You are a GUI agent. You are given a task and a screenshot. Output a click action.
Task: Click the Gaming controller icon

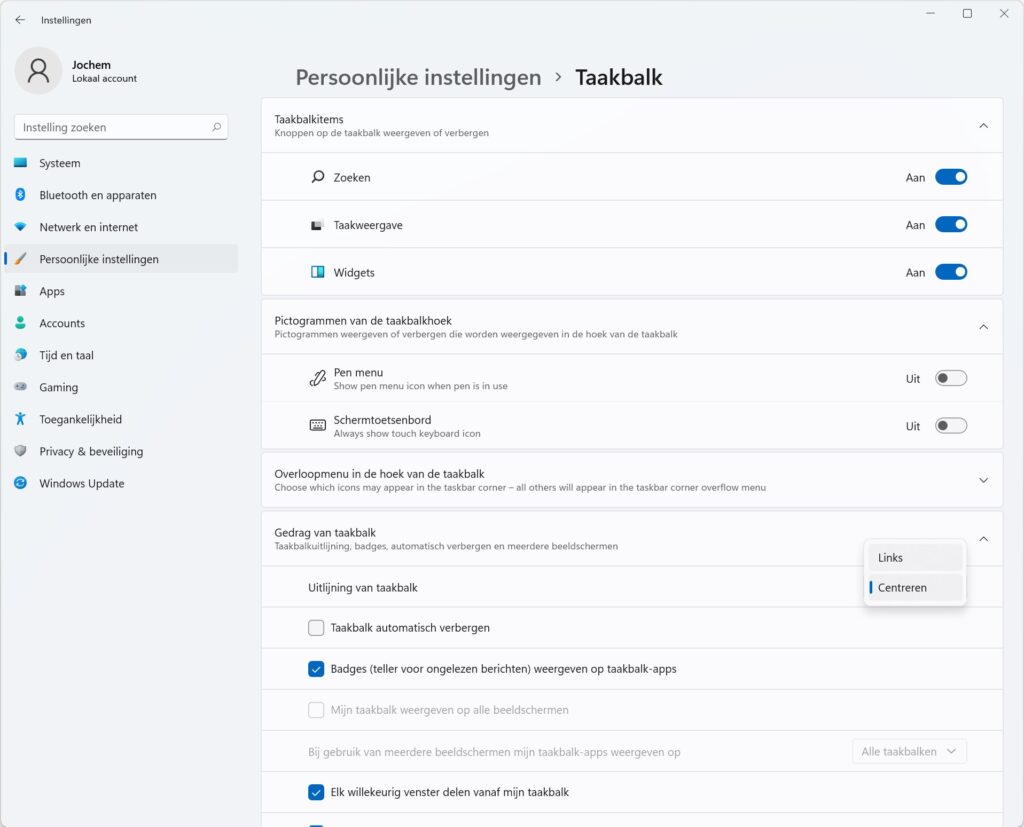pyautogui.click(x=20, y=387)
